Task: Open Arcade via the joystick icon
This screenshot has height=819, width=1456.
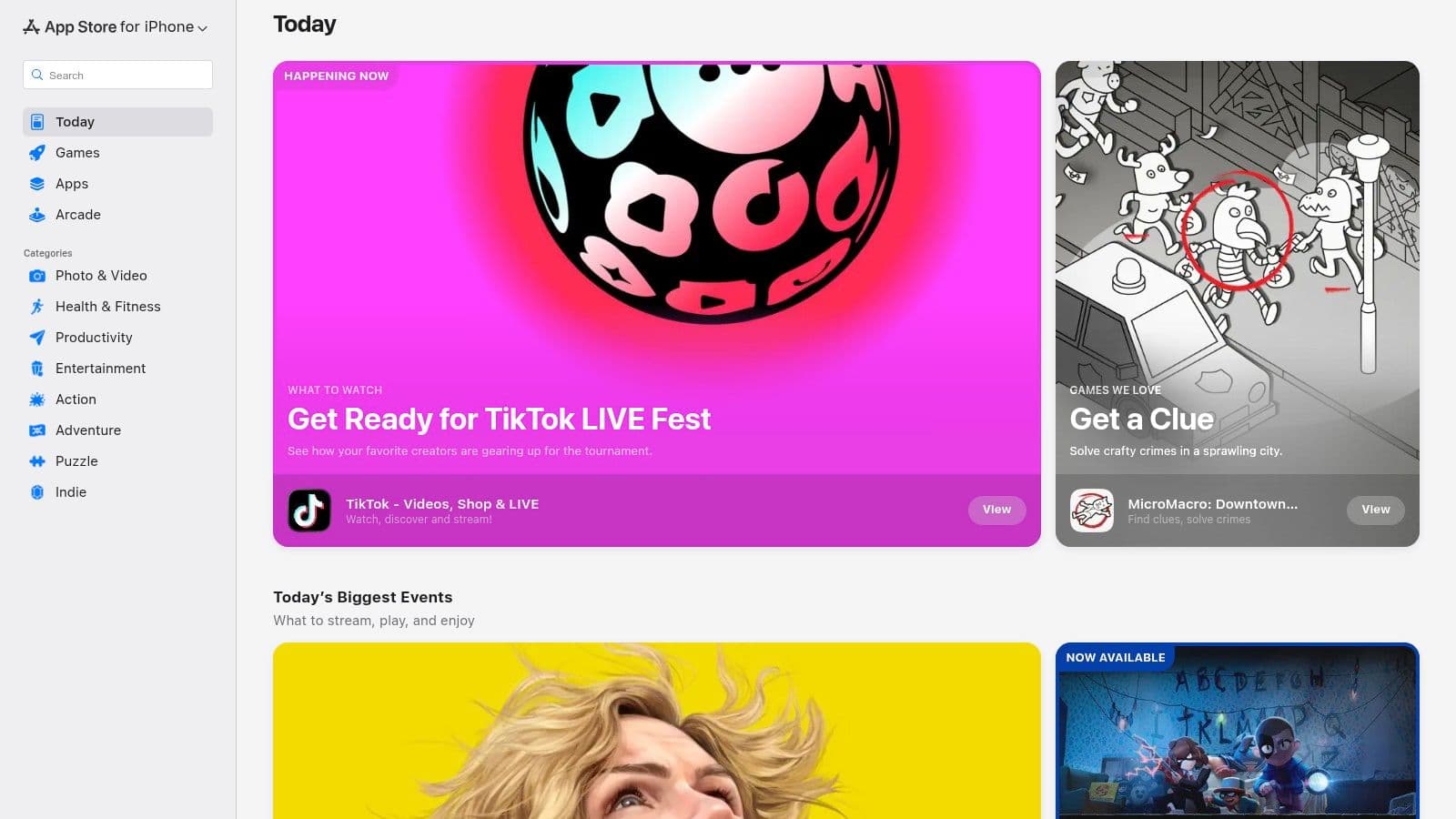Action: point(37,215)
